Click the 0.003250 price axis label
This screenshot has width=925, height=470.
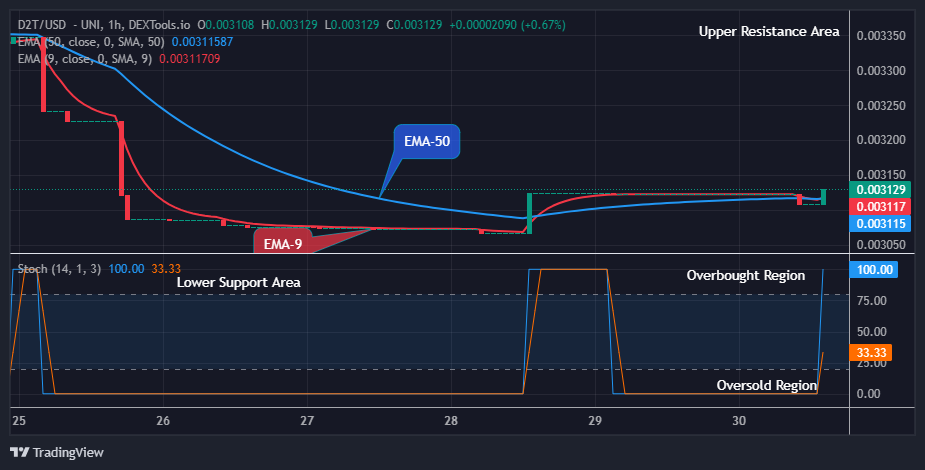coord(881,106)
